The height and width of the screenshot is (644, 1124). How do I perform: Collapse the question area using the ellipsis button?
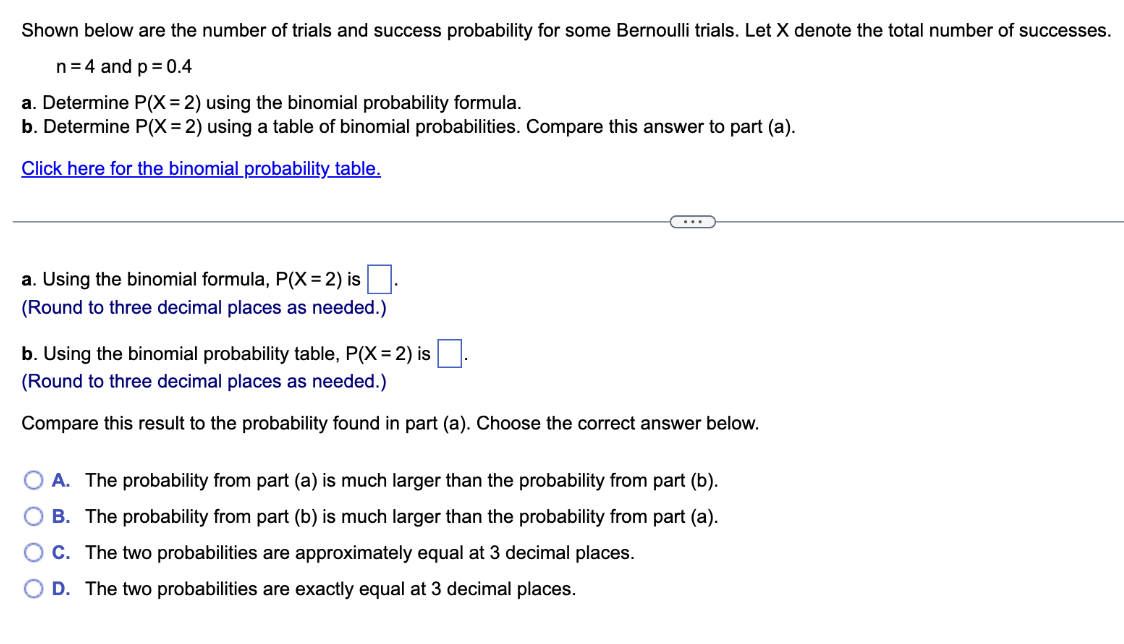694,221
